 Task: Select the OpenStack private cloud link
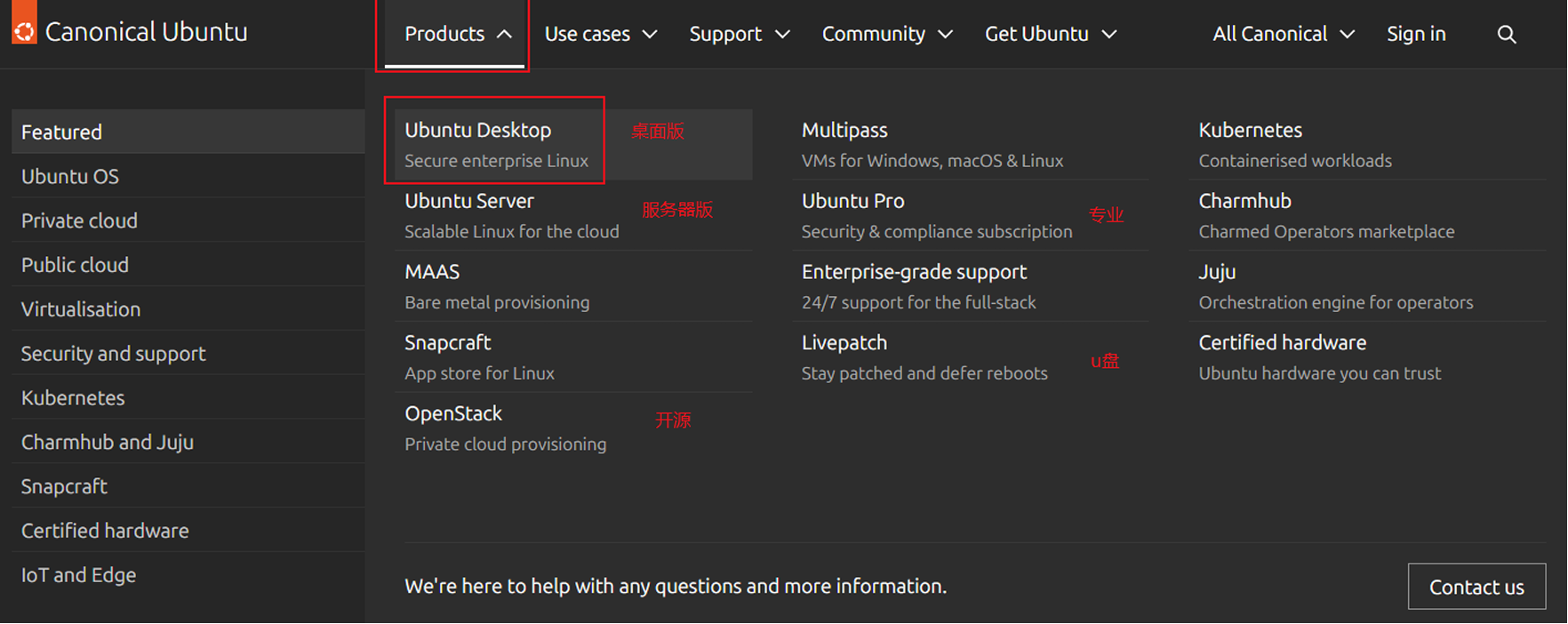click(453, 414)
